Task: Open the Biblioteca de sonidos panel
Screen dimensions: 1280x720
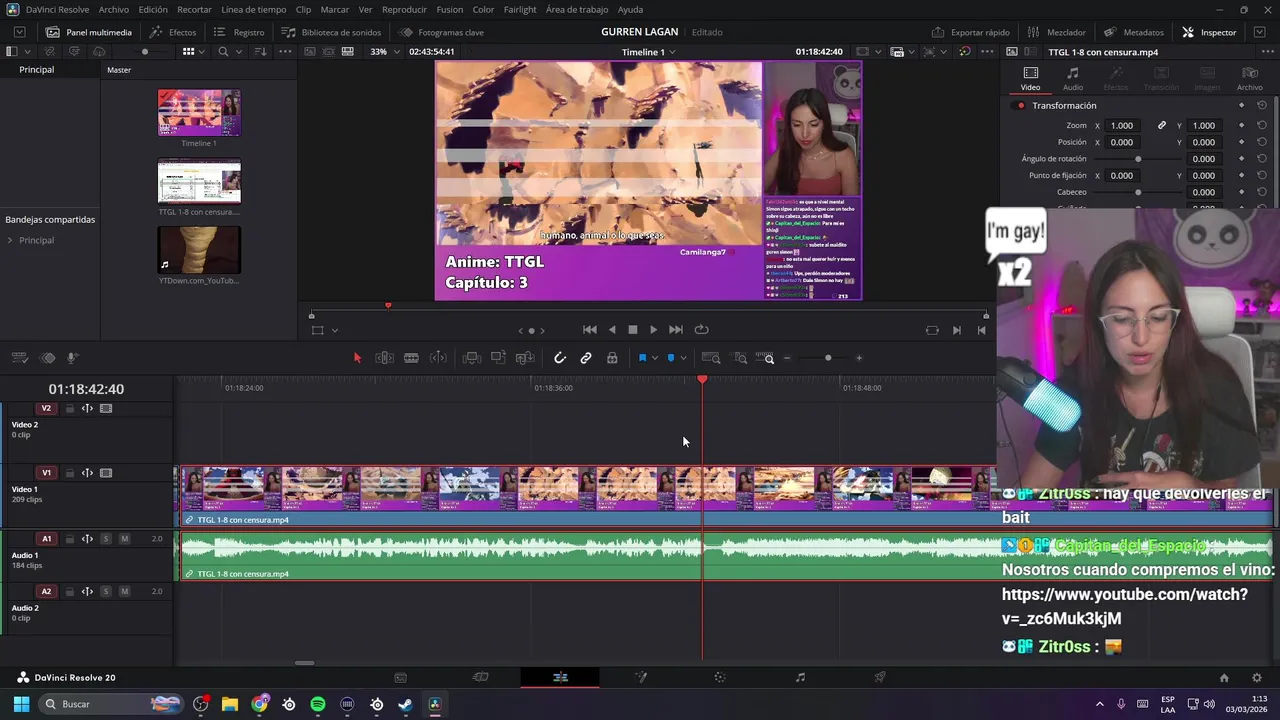Action: click(331, 32)
